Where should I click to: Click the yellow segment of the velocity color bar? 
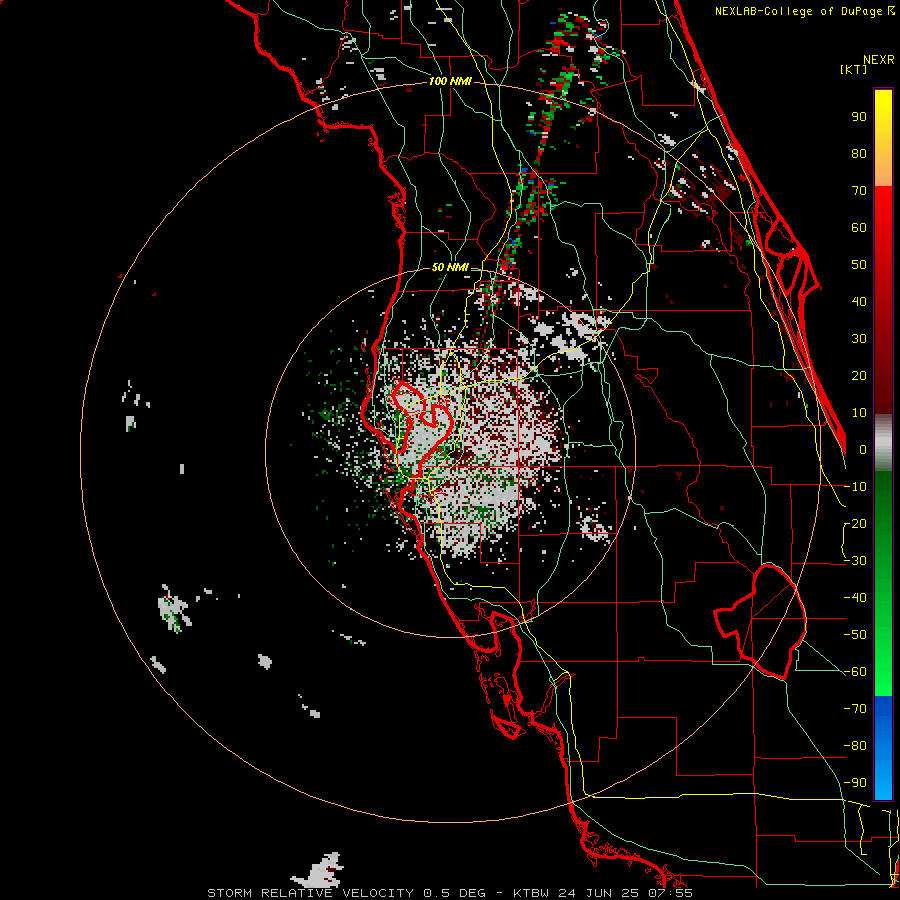point(883,138)
